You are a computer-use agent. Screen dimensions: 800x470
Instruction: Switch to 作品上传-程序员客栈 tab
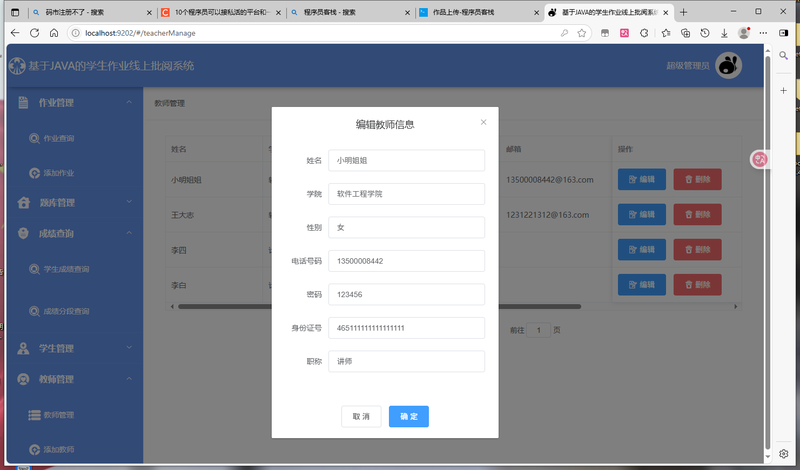coord(479,12)
